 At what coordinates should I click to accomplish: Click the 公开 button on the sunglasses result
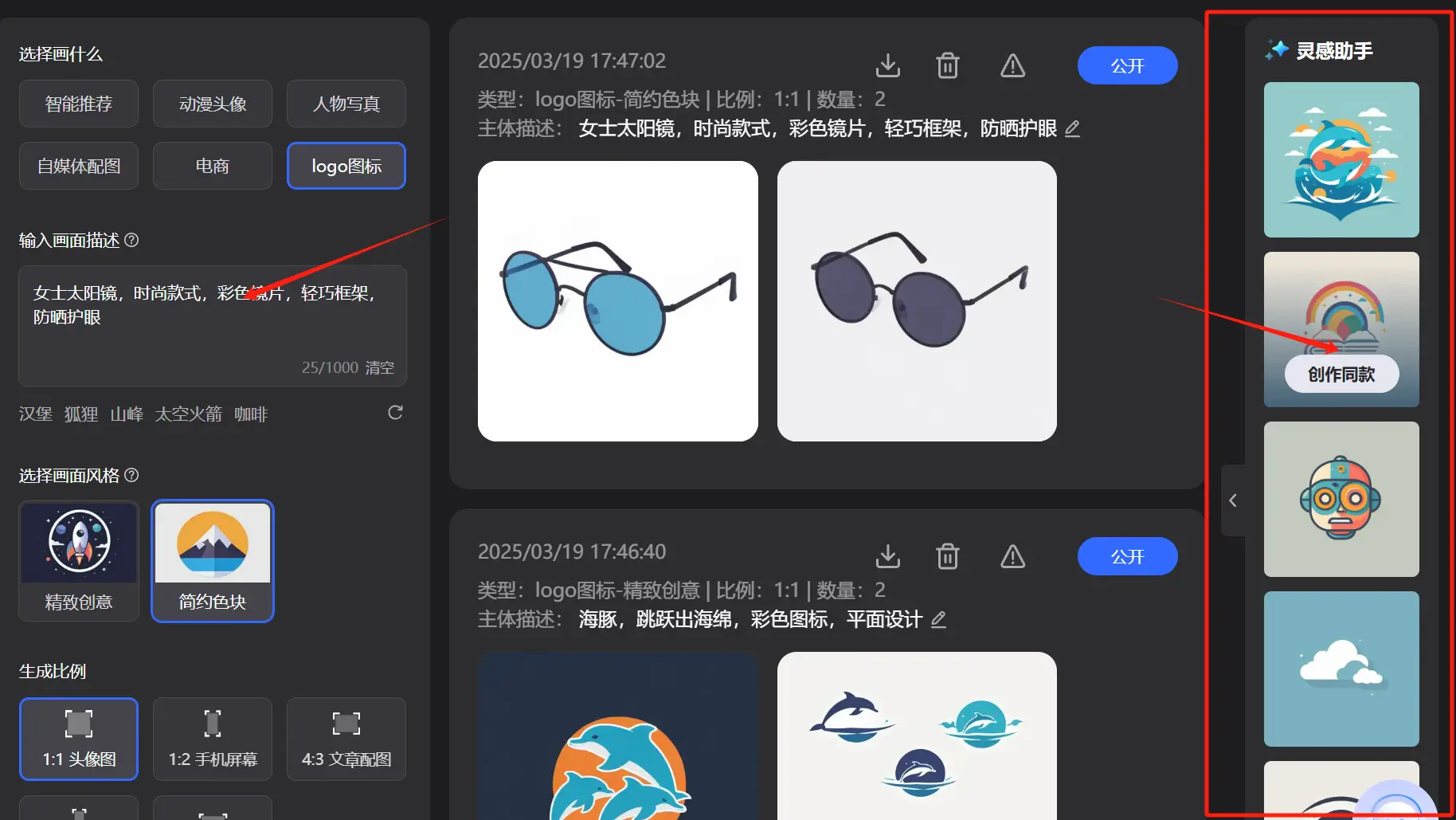click(1127, 65)
